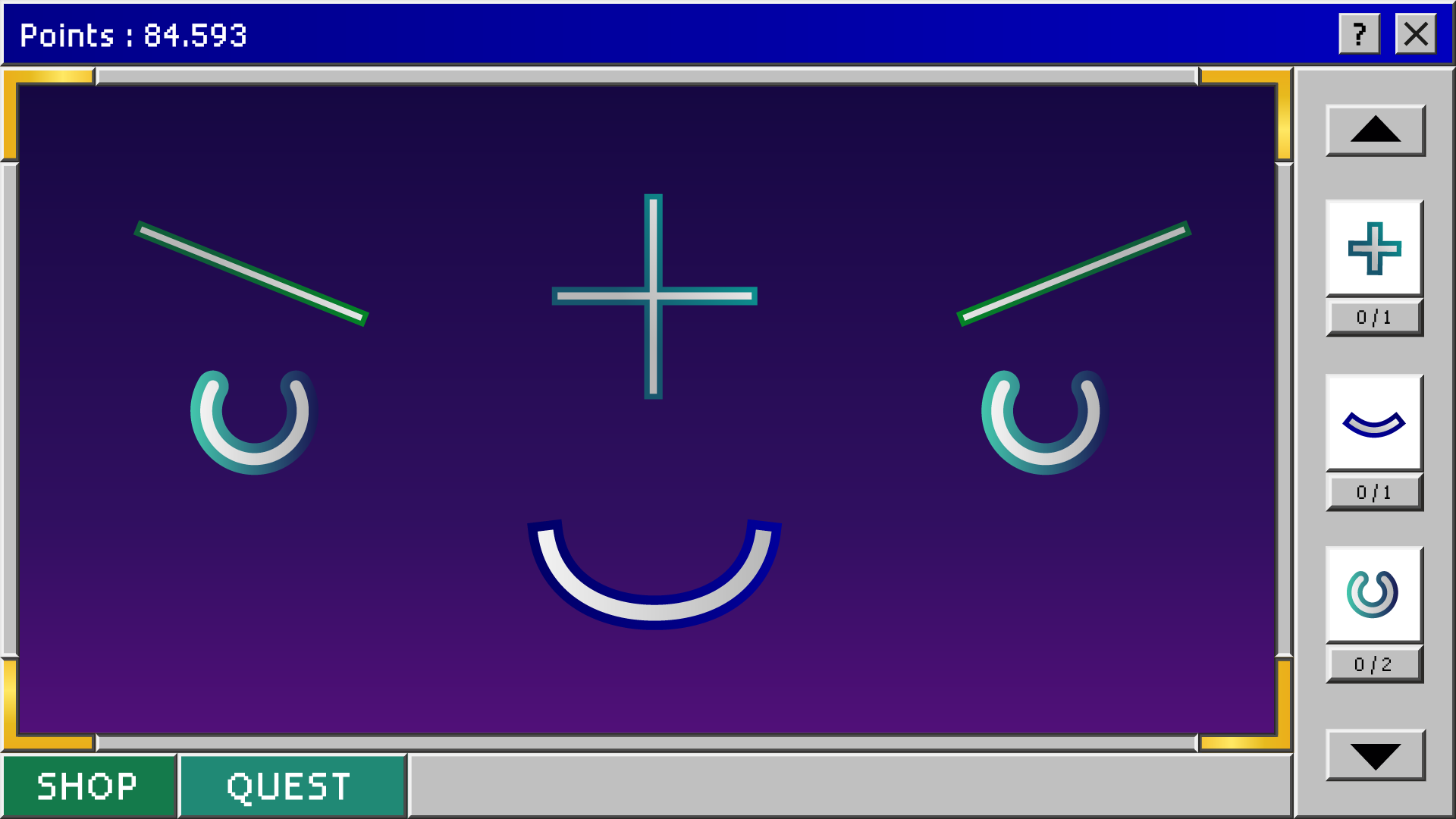Click the 0/2 counter under the horseshoe item
Screen dimensions: 1456x819
click(x=1374, y=664)
